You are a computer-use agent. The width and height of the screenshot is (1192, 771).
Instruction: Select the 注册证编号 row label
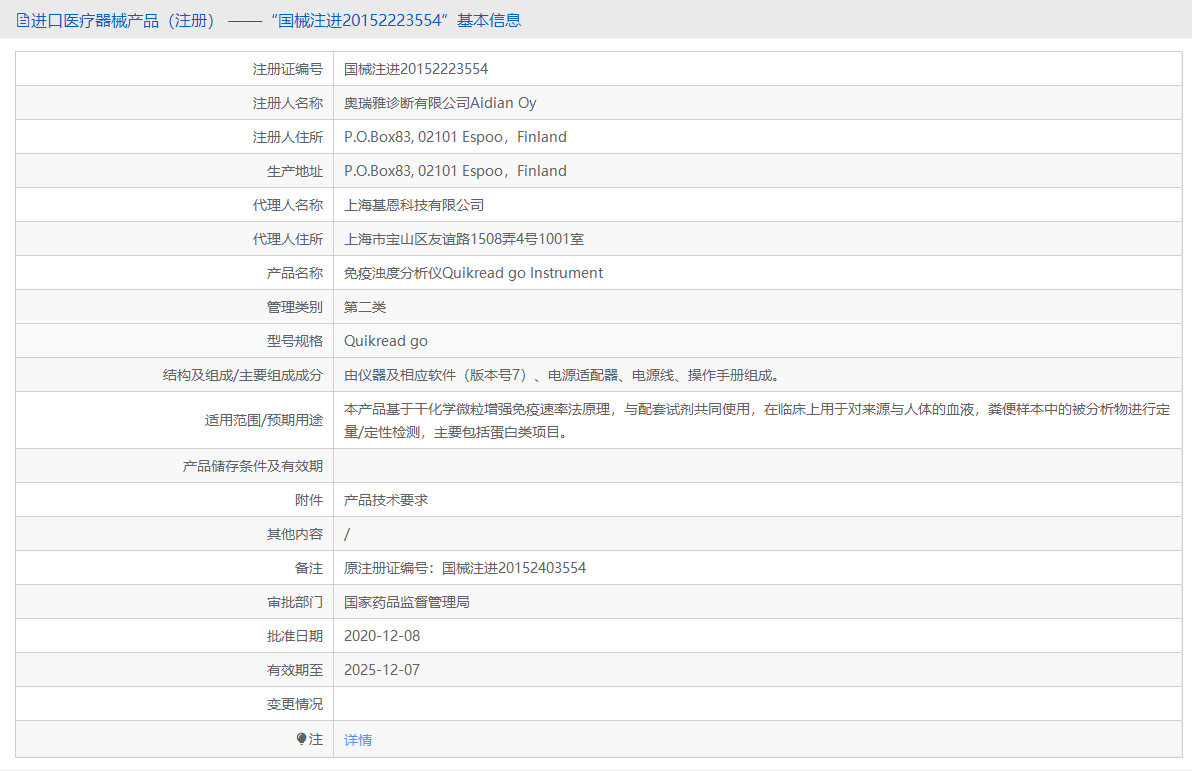[x=287, y=68]
